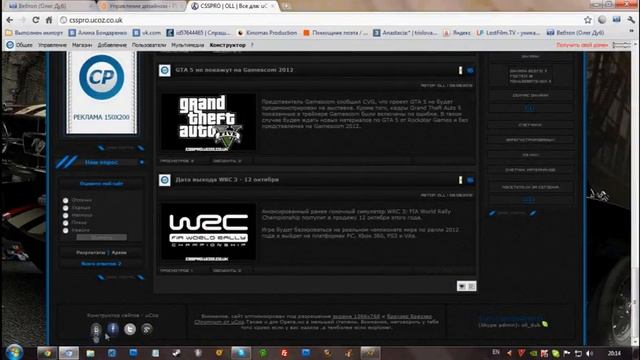The height and width of the screenshot is (360, 640).
Task: Submit the poll with the gray vote button
Action: coord(102,237)
